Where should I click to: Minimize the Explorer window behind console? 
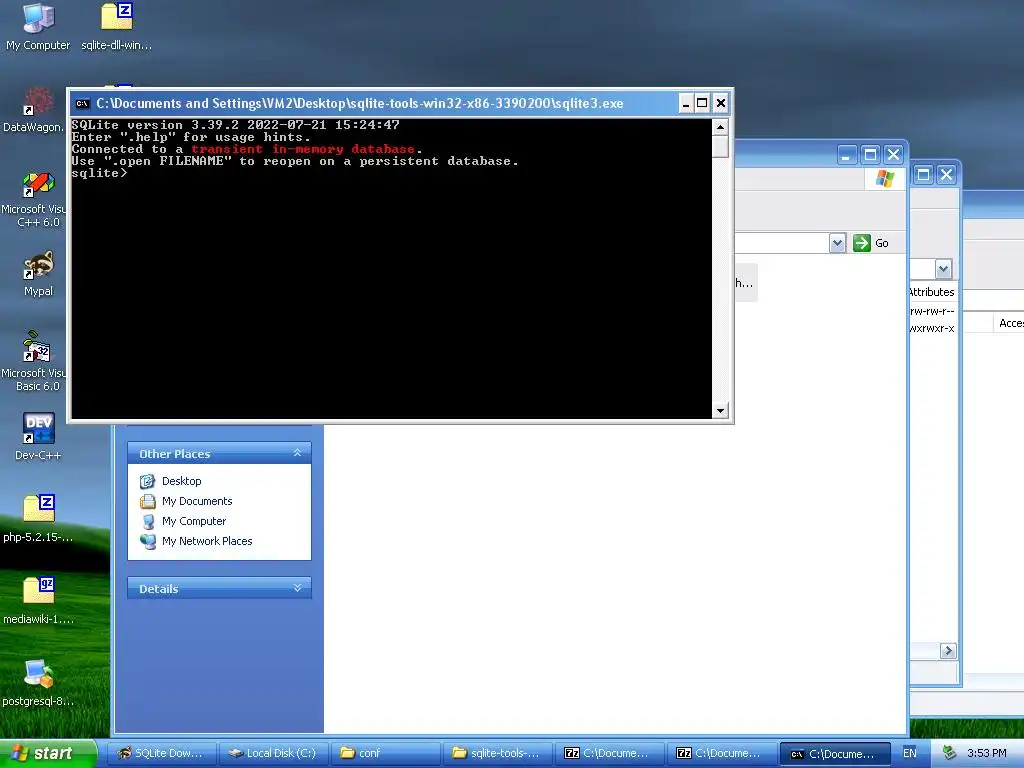(846, 155)
